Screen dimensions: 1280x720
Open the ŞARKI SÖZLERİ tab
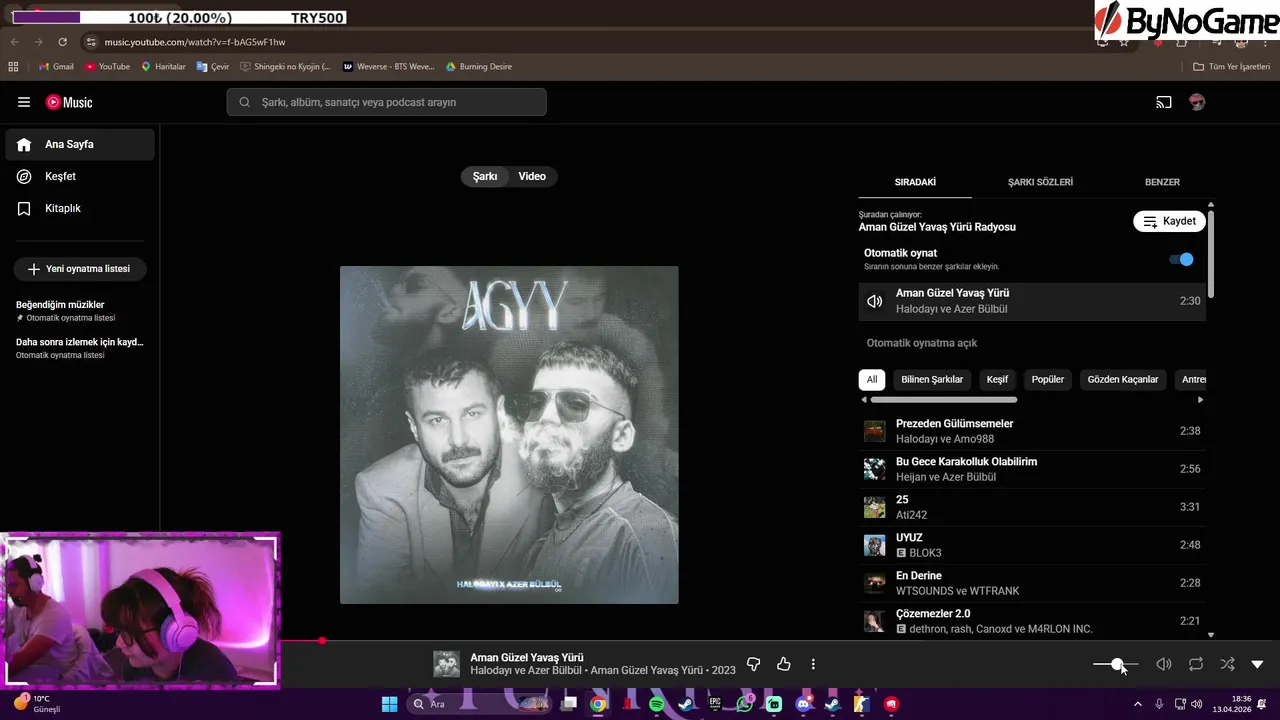[1040, 182]
